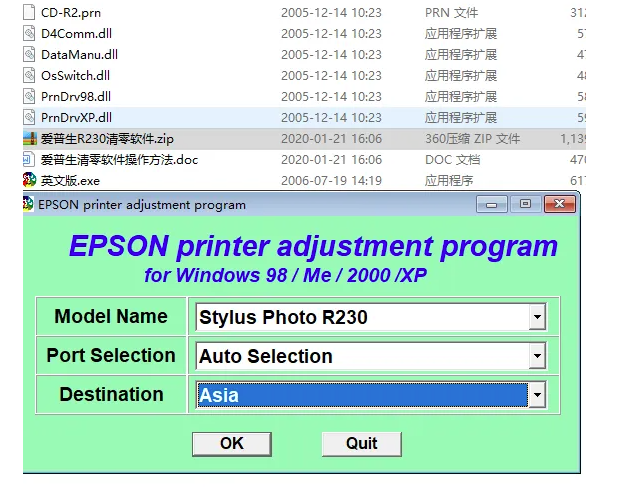Open the Port Selection dropdown arrow
The width and height of the screenshot is (641, 502).
tap(537, 356)
